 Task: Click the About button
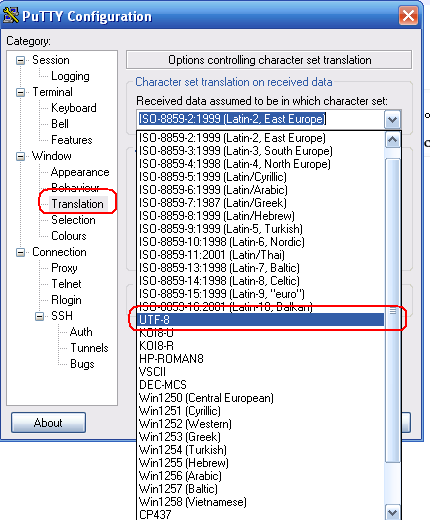click(x=48, y=423)
